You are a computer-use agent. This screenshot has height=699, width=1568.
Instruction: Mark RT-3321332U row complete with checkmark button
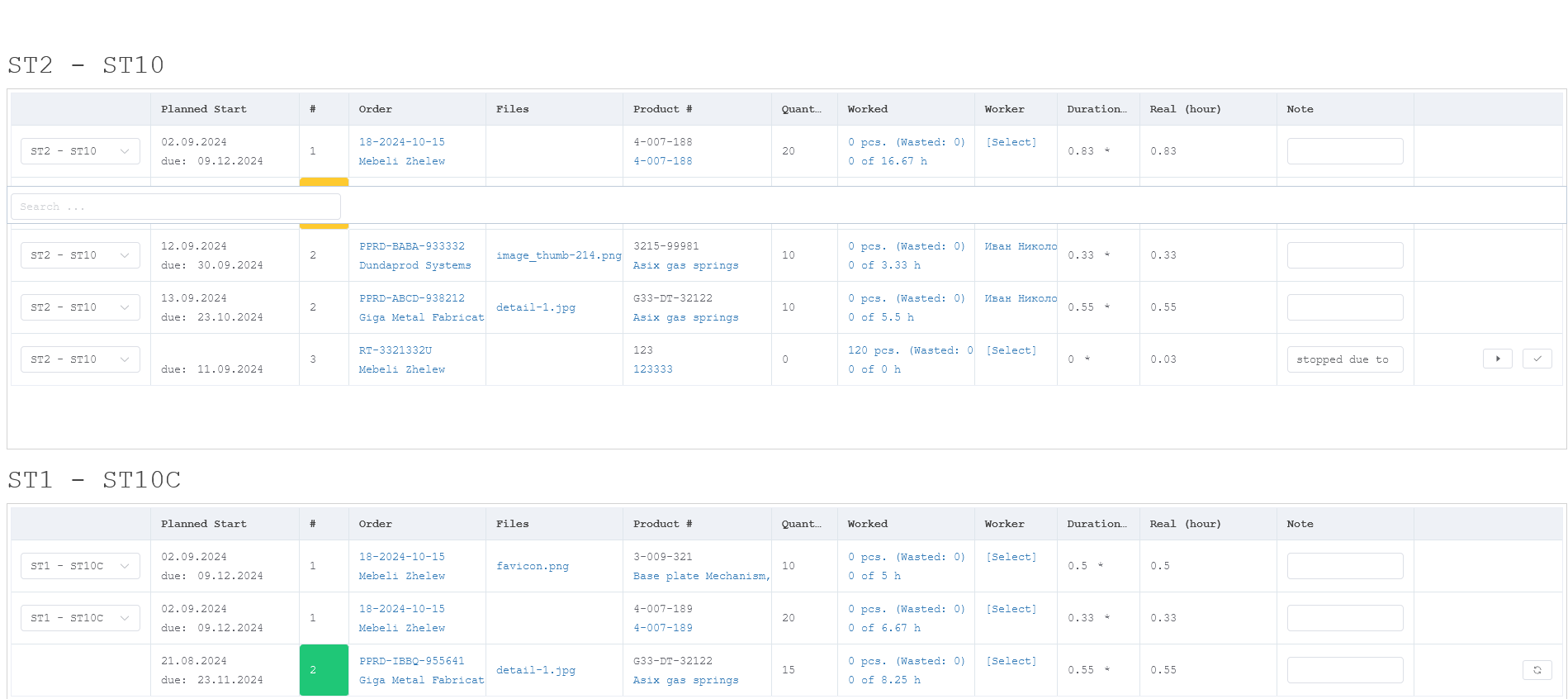1537,359
